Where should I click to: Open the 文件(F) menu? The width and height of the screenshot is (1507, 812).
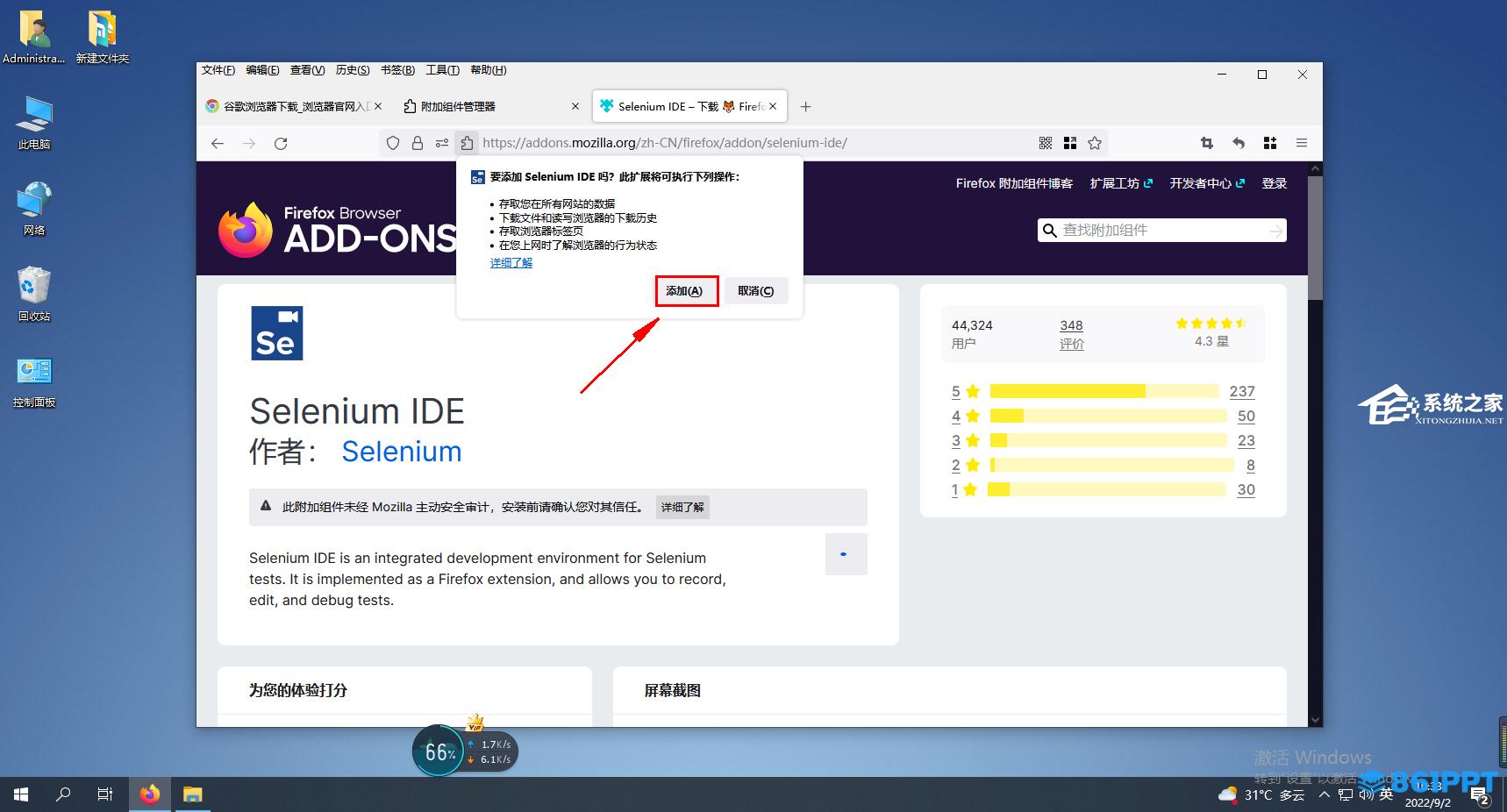218,70
